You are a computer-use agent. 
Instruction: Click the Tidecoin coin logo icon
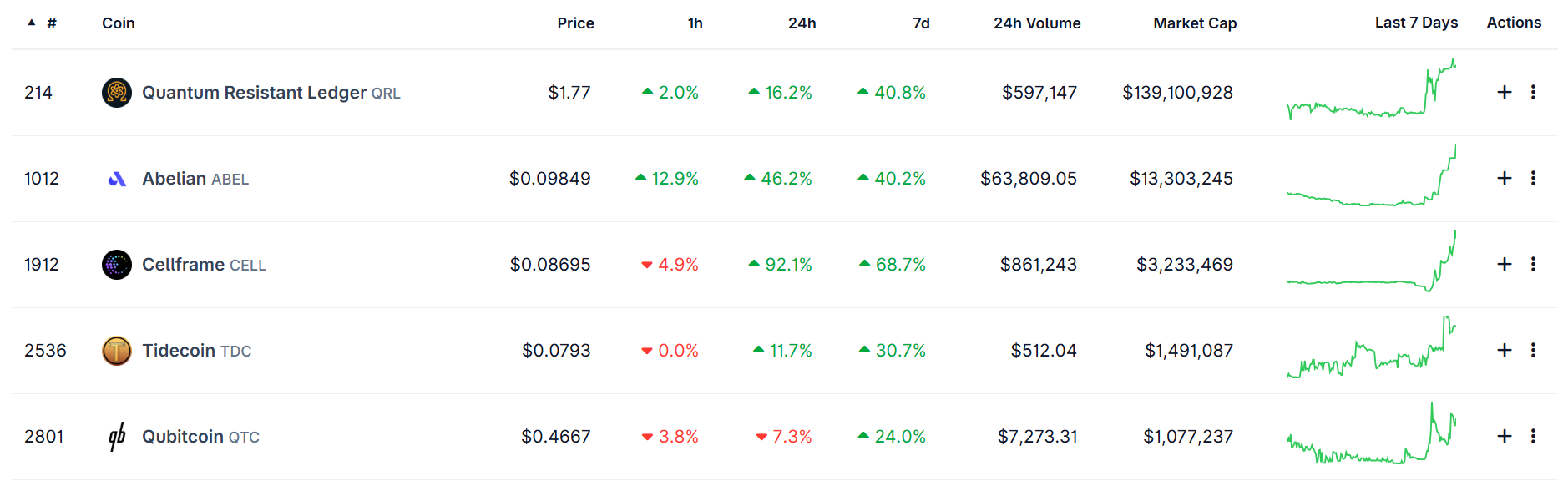click(117, 351)
